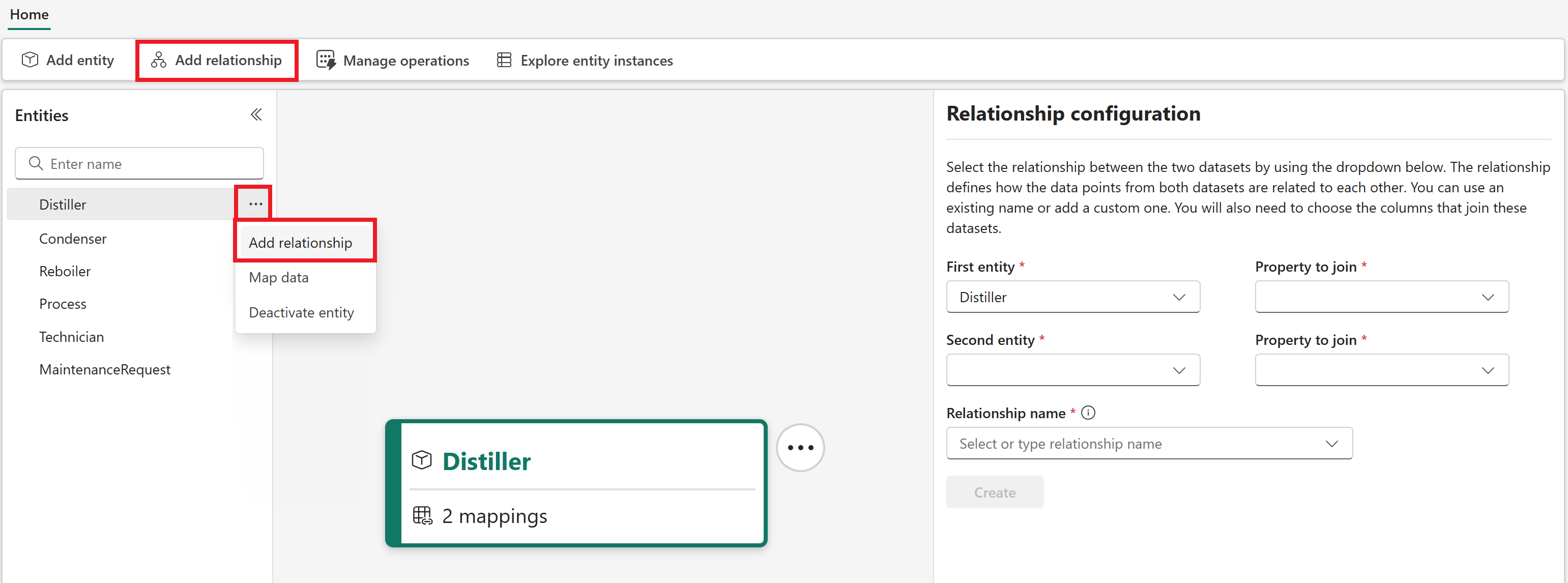Open Manage operations from the toolbar
Image resolution: width=1568 pixels, height=583 pixels.
pos(393,60)
